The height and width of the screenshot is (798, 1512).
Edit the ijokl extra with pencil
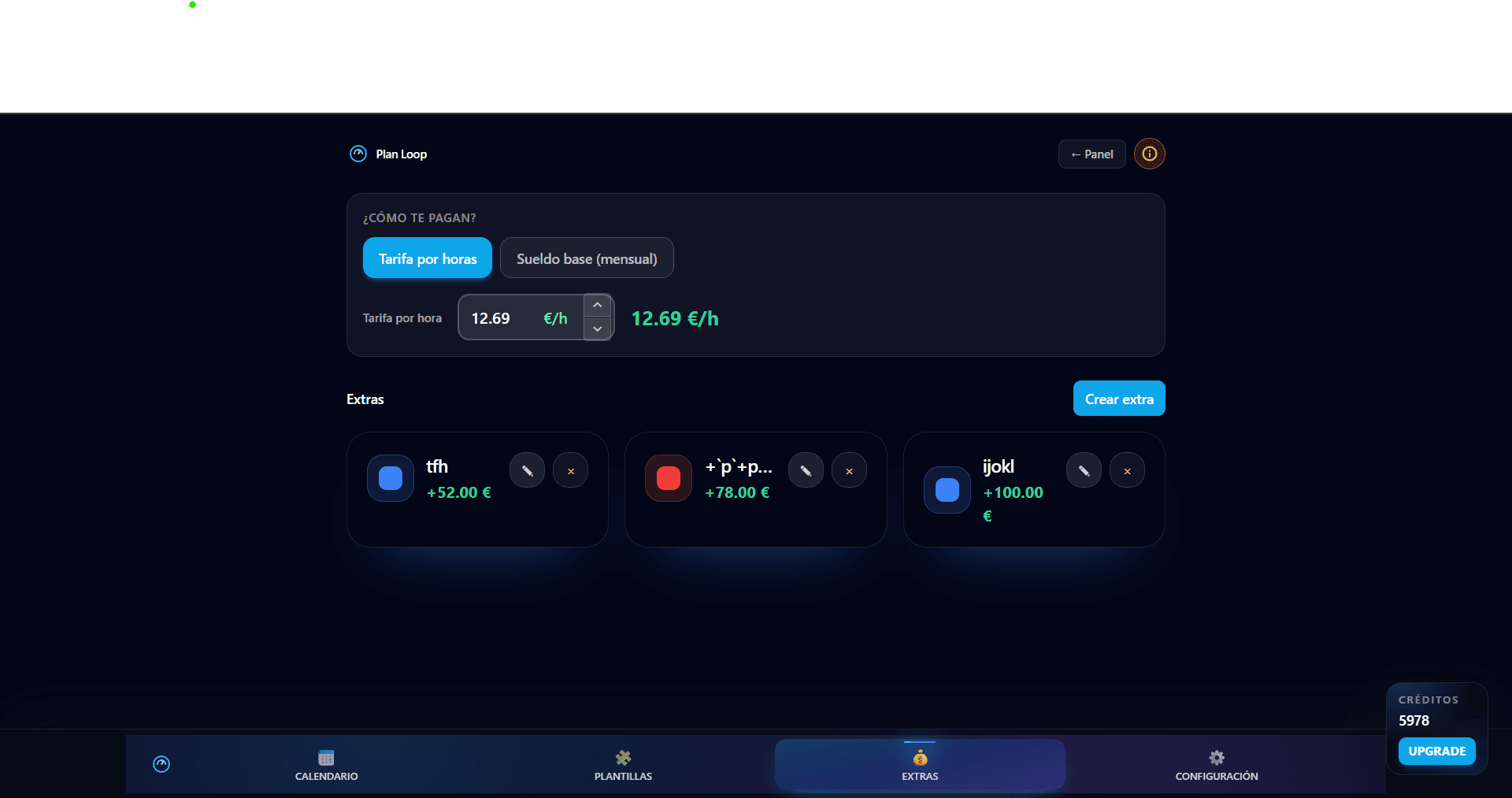1084,471
